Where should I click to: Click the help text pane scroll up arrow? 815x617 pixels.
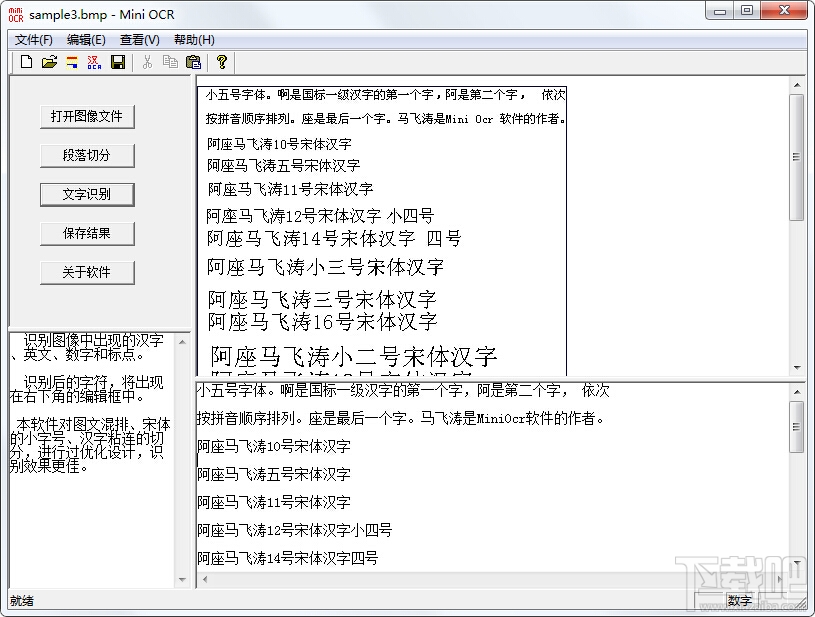pos(182,342)
